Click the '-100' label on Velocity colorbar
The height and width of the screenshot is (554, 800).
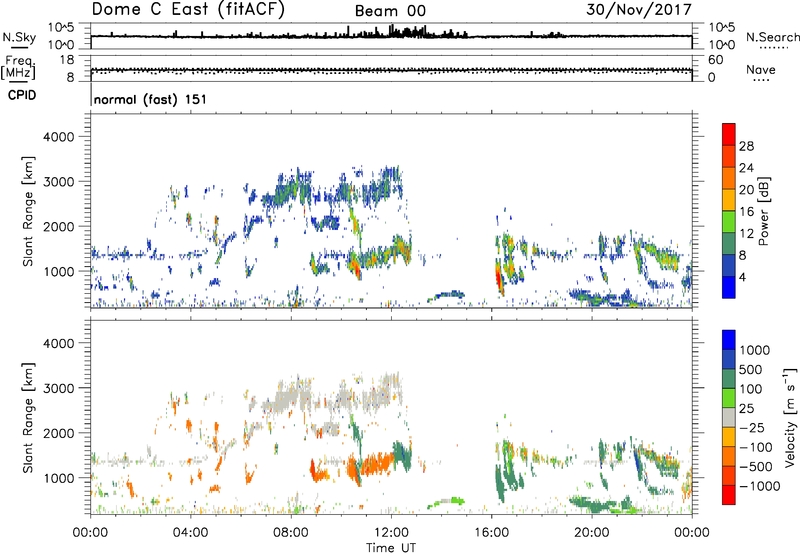tap(756, 447)
